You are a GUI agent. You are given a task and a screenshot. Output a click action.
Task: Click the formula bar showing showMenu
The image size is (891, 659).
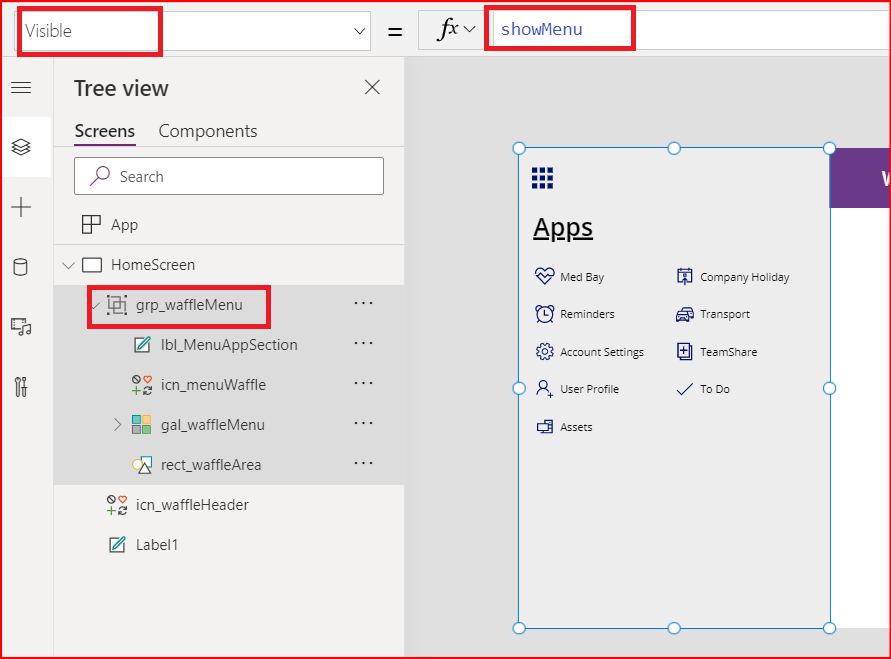coord(680,30)
